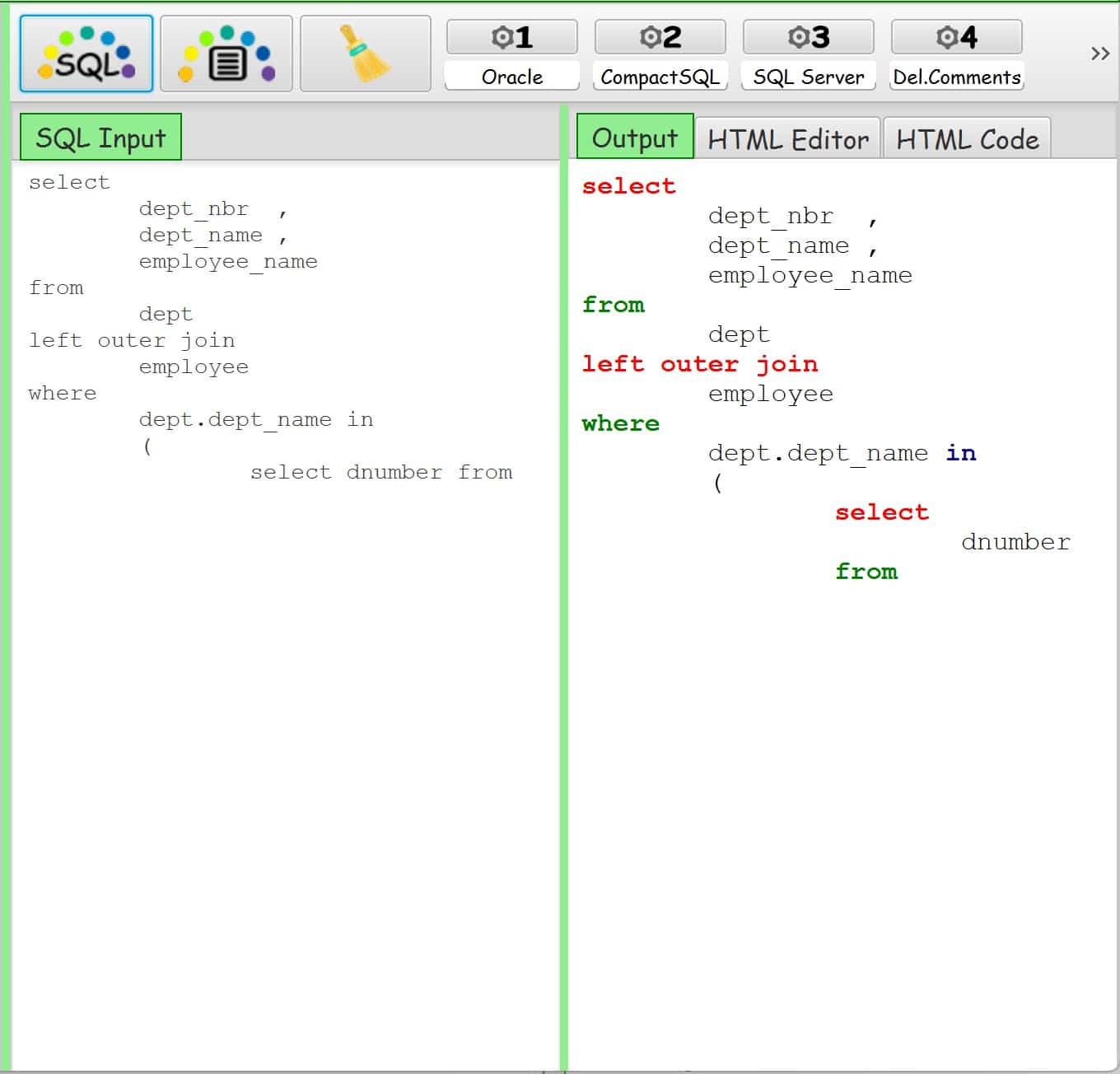Click 'employee_name' in the output pane
Screen dimensions: 1120x1074
click(810, 275)
